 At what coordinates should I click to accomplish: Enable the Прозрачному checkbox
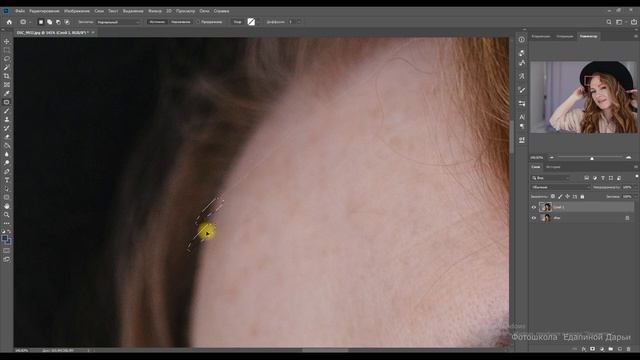point(198,22)
